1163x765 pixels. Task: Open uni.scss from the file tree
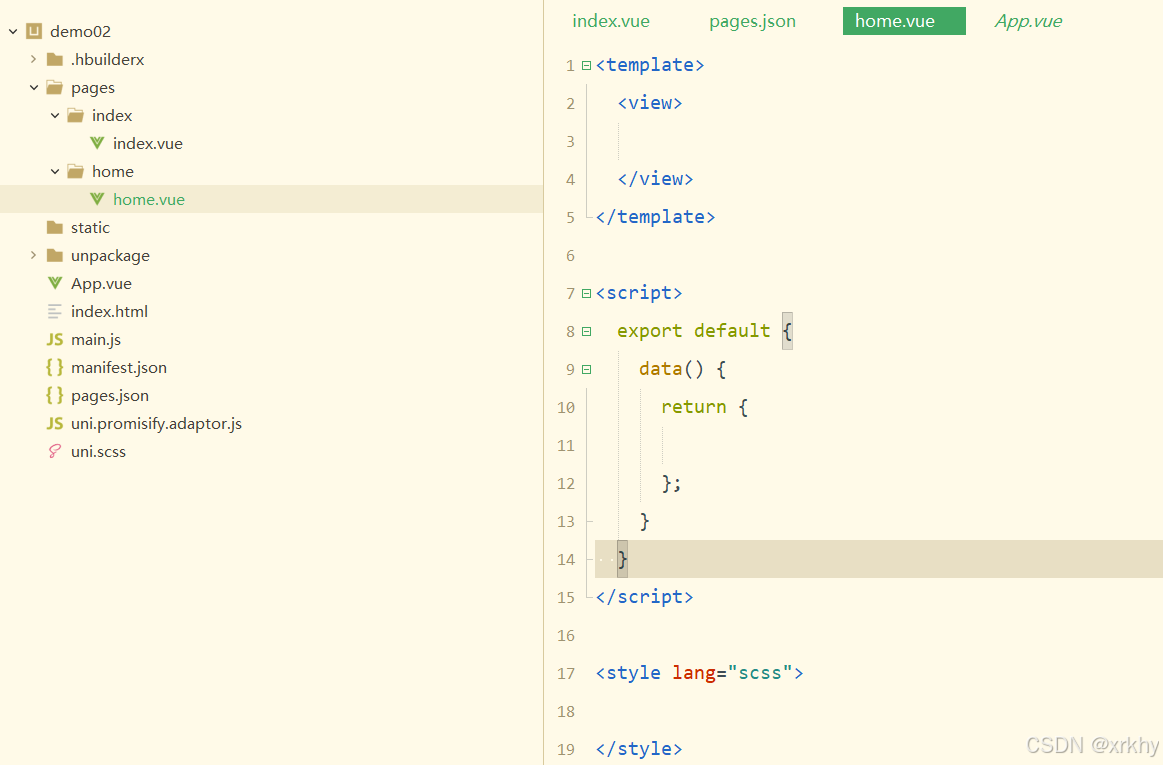pos(99,451)
